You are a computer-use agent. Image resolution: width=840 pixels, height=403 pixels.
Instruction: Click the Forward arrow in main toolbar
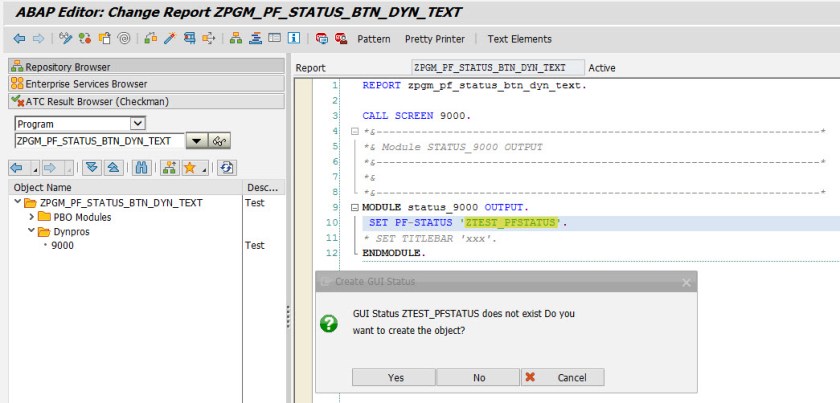click(x=39, y=39)
